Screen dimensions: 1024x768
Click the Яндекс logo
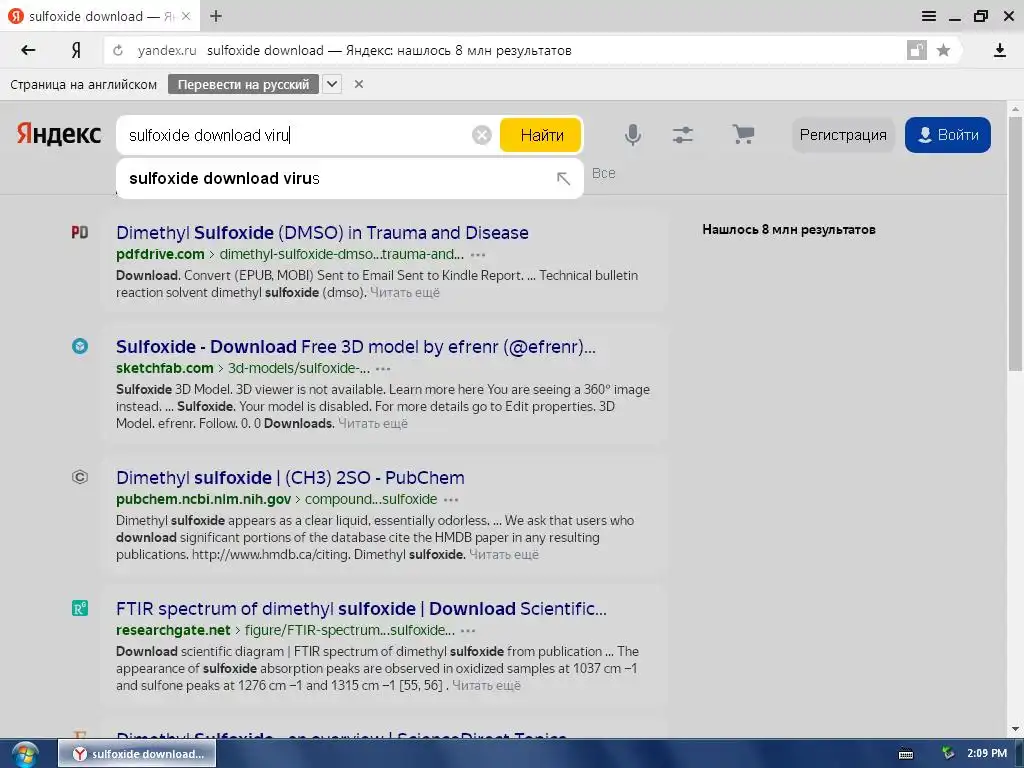click(59, 134)
